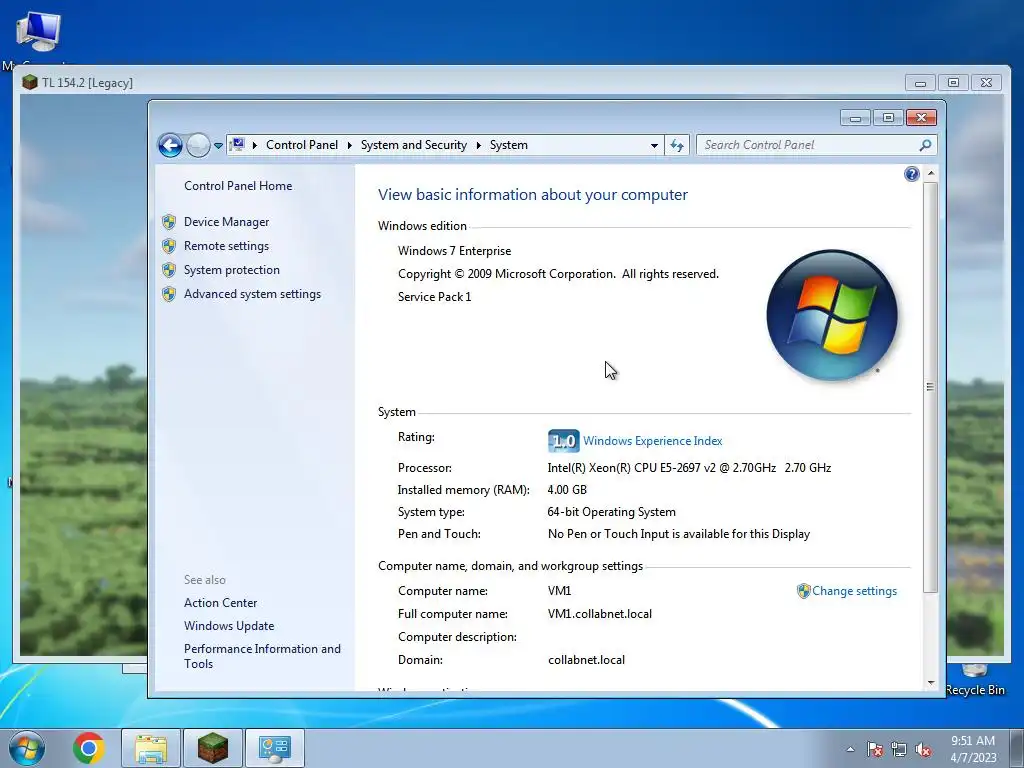Switch to the Control Panel taskbar button

coord(274,748)
